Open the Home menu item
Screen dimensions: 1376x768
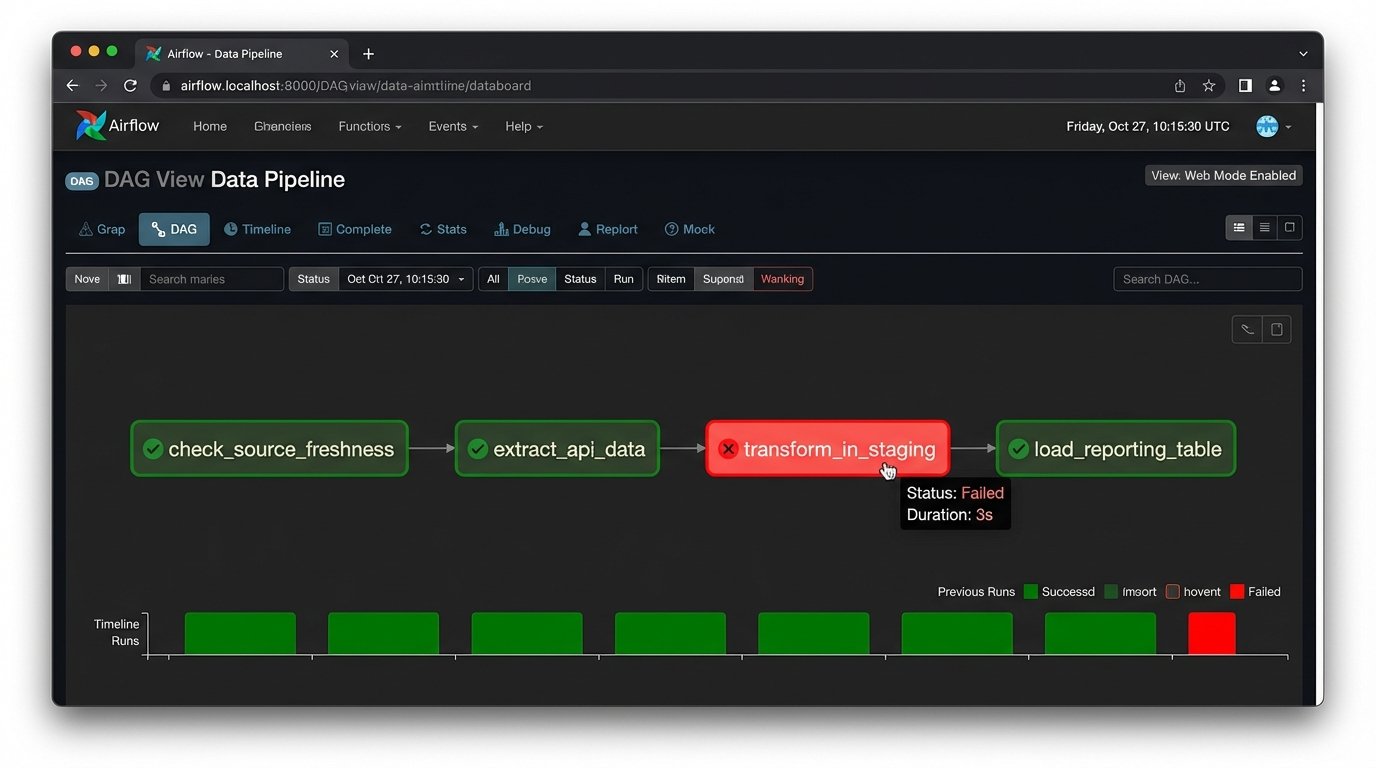[210, 126]
